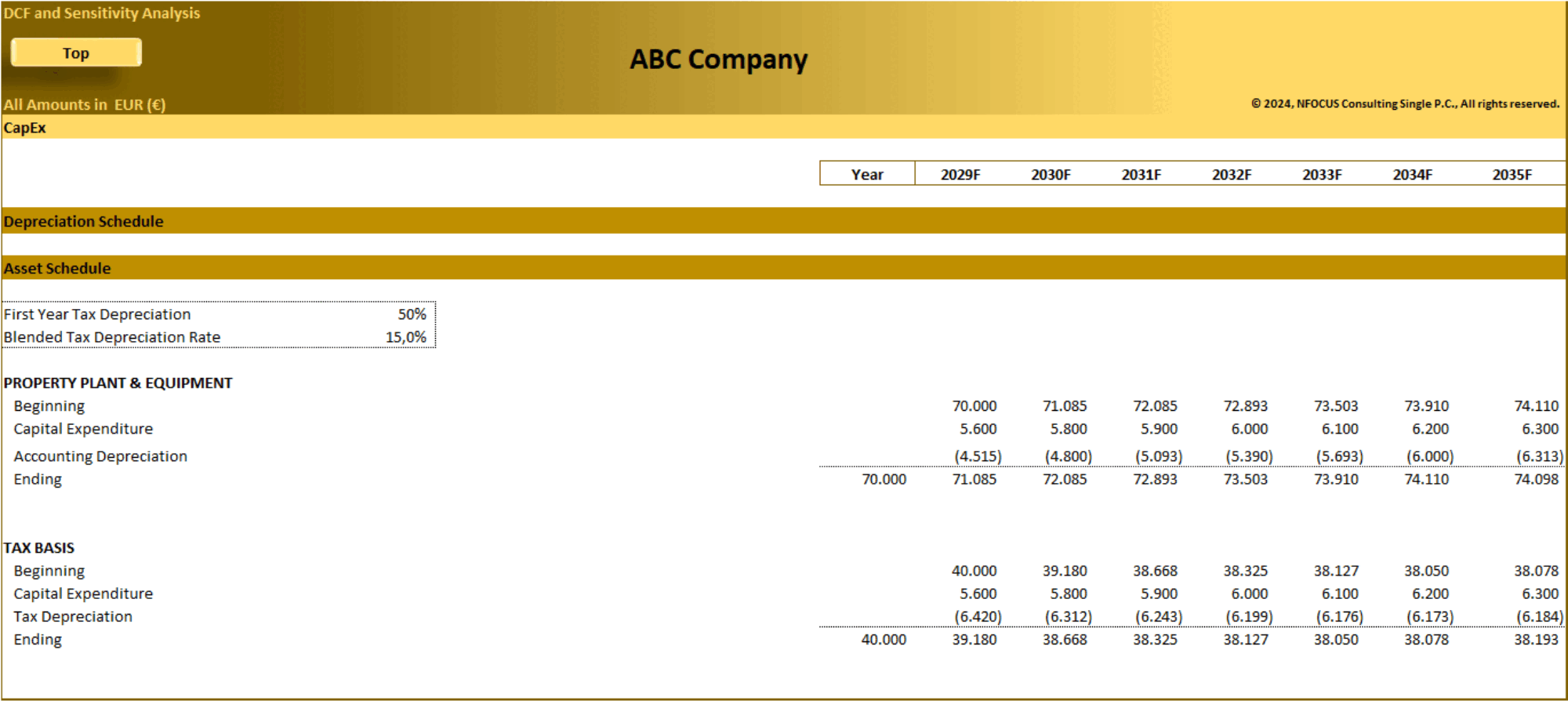The width and height of the screenshot is (1568, 708).
Task: Click the CapEx section header
Action: point(25,128)
